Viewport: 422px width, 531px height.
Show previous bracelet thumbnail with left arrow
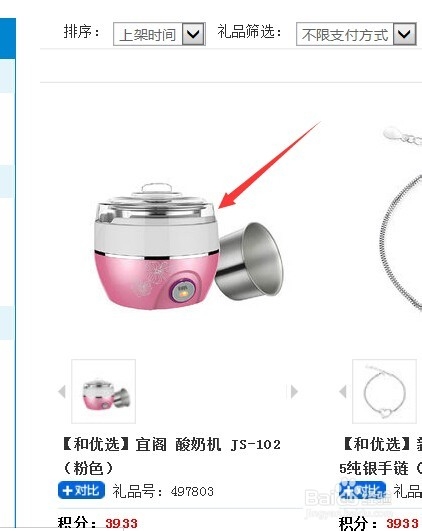343,392
